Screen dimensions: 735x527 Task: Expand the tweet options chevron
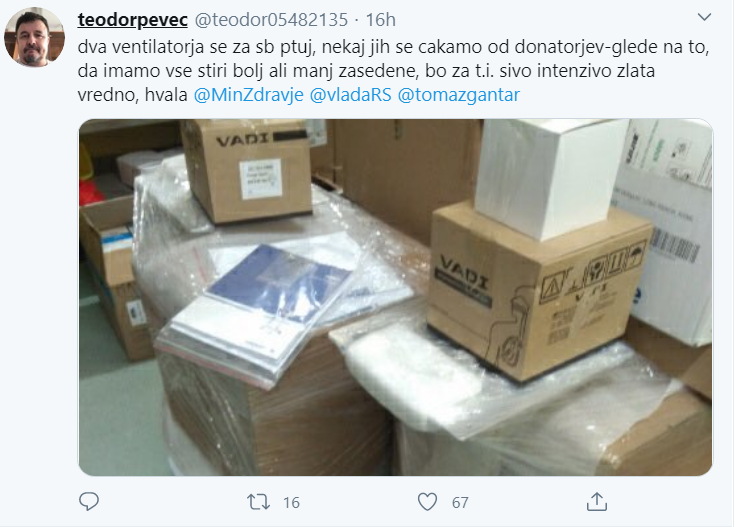[704, 18]
